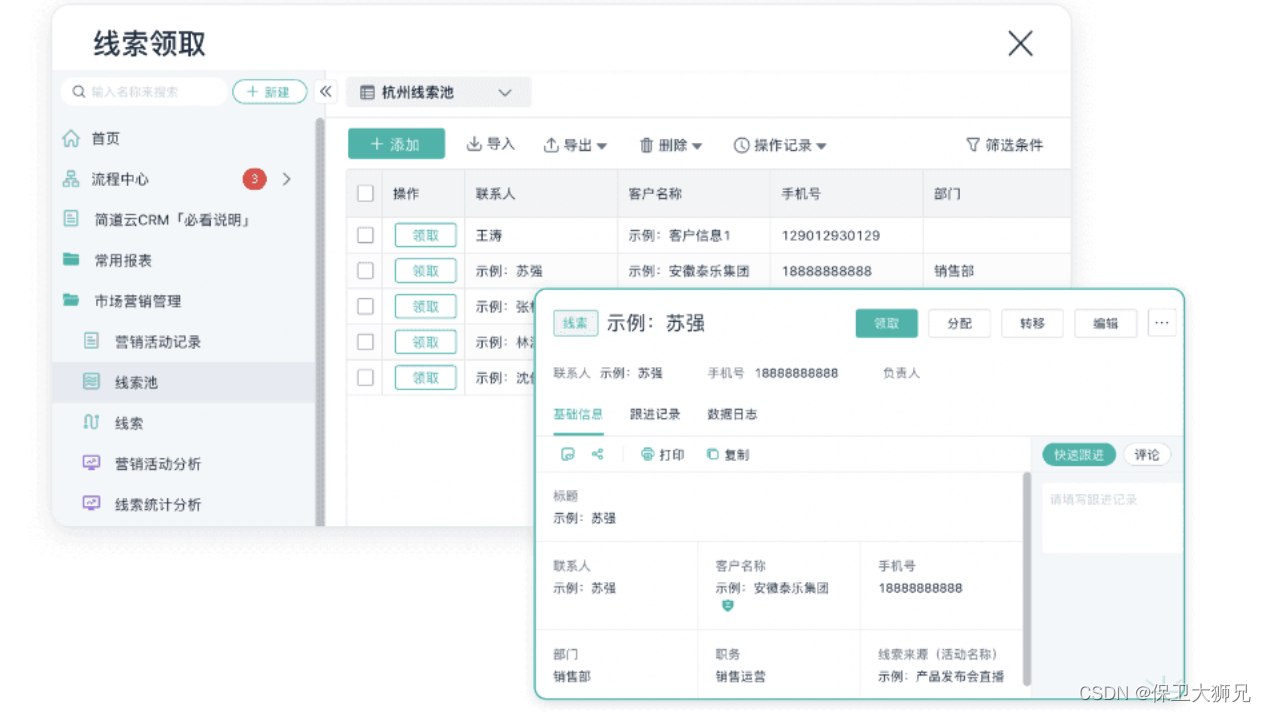Click the clock icon for 操作记录
This screenshot has height=712, width=1266.
click(x=741, y=145)
